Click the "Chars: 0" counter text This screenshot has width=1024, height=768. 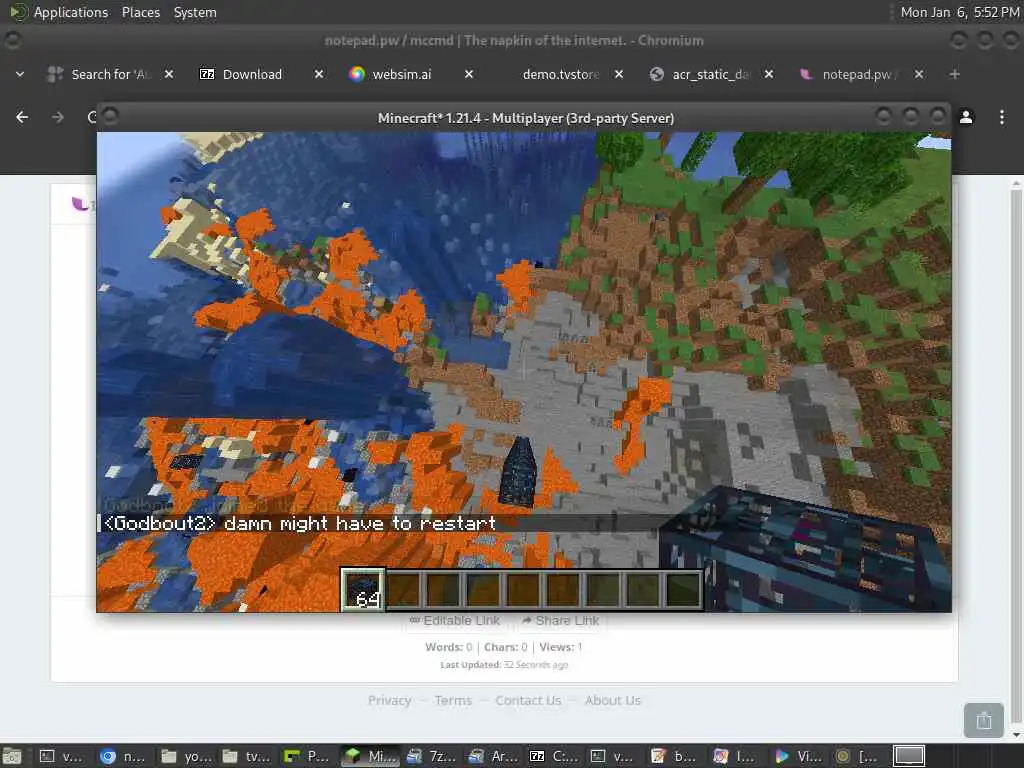pos(505,647)
